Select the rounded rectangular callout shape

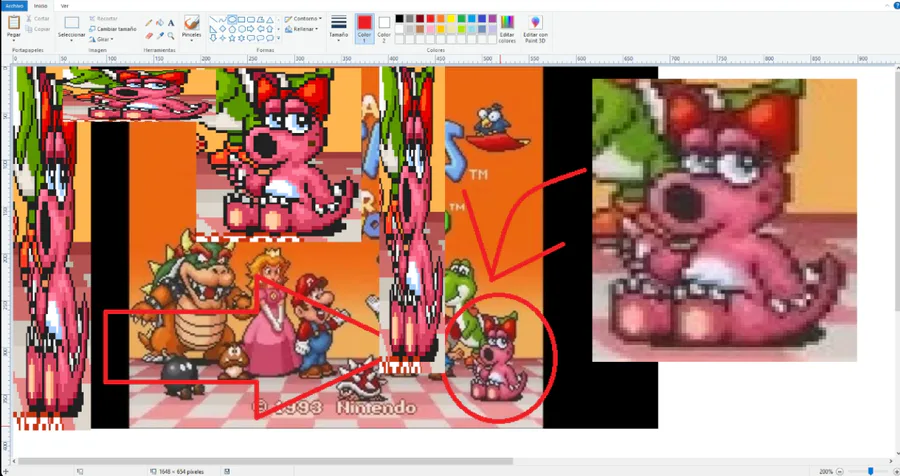[251, 38]
